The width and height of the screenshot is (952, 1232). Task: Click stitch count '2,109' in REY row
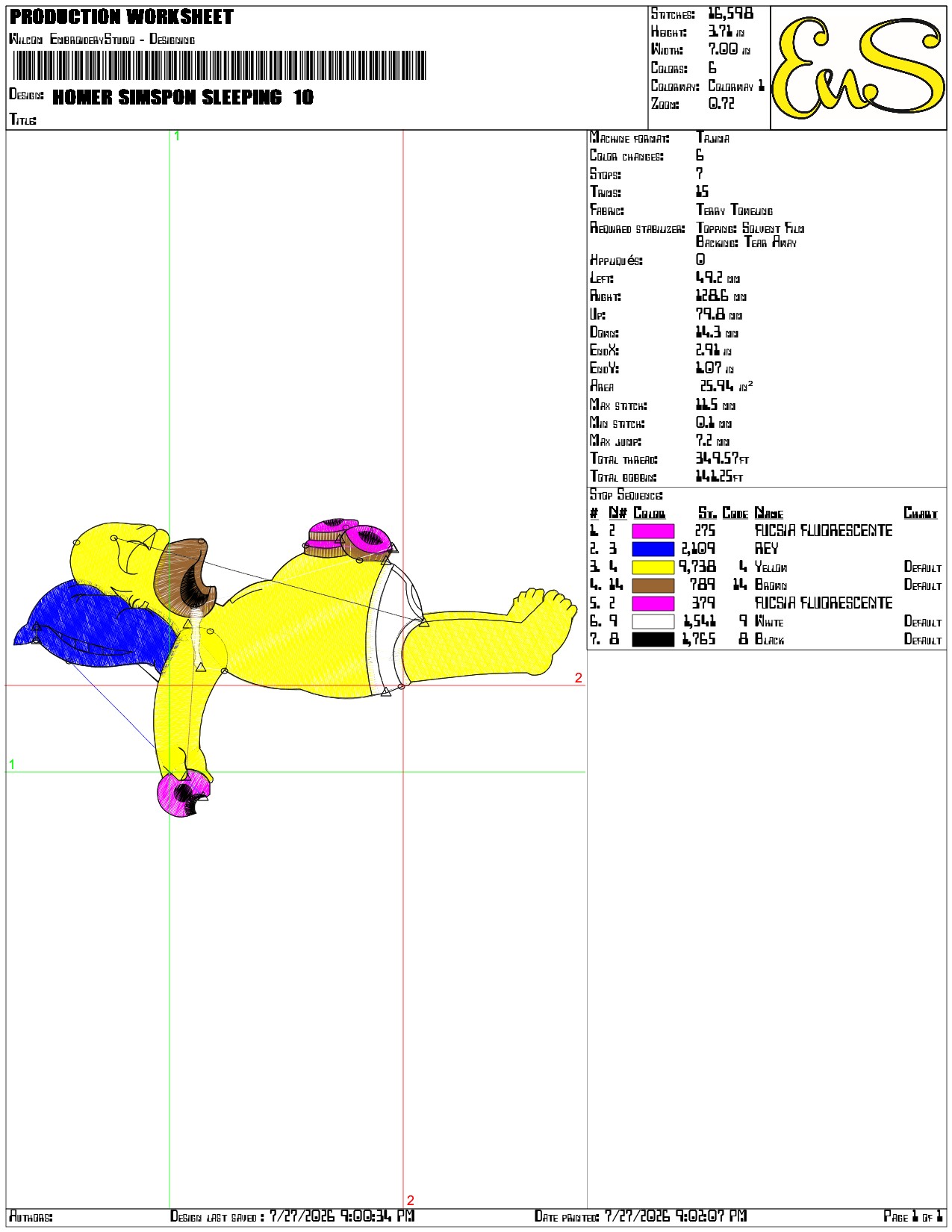[698, 549]
